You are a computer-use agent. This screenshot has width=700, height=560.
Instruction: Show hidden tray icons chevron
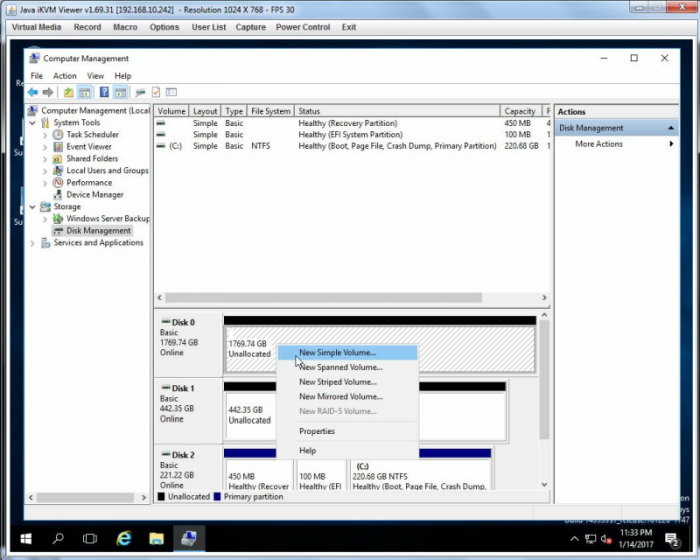(575, 539)
